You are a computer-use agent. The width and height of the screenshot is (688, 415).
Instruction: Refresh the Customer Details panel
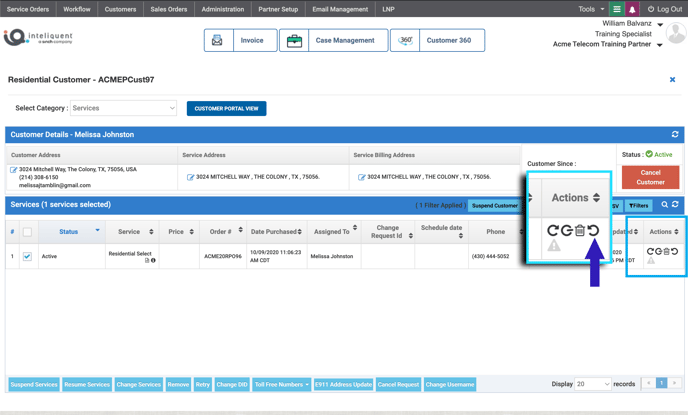click(675, 134)
